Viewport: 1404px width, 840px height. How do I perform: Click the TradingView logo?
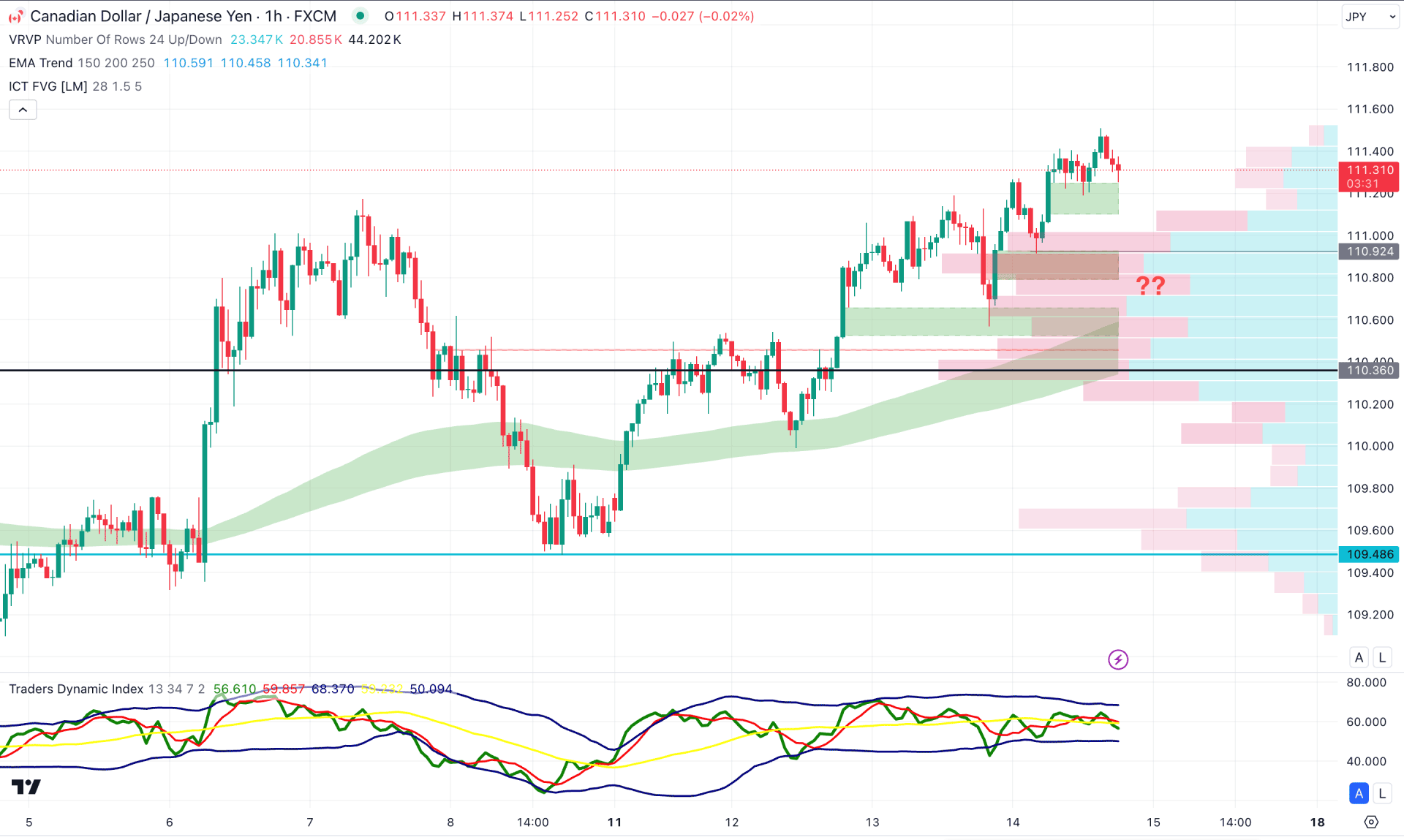[x=26, y=787]
